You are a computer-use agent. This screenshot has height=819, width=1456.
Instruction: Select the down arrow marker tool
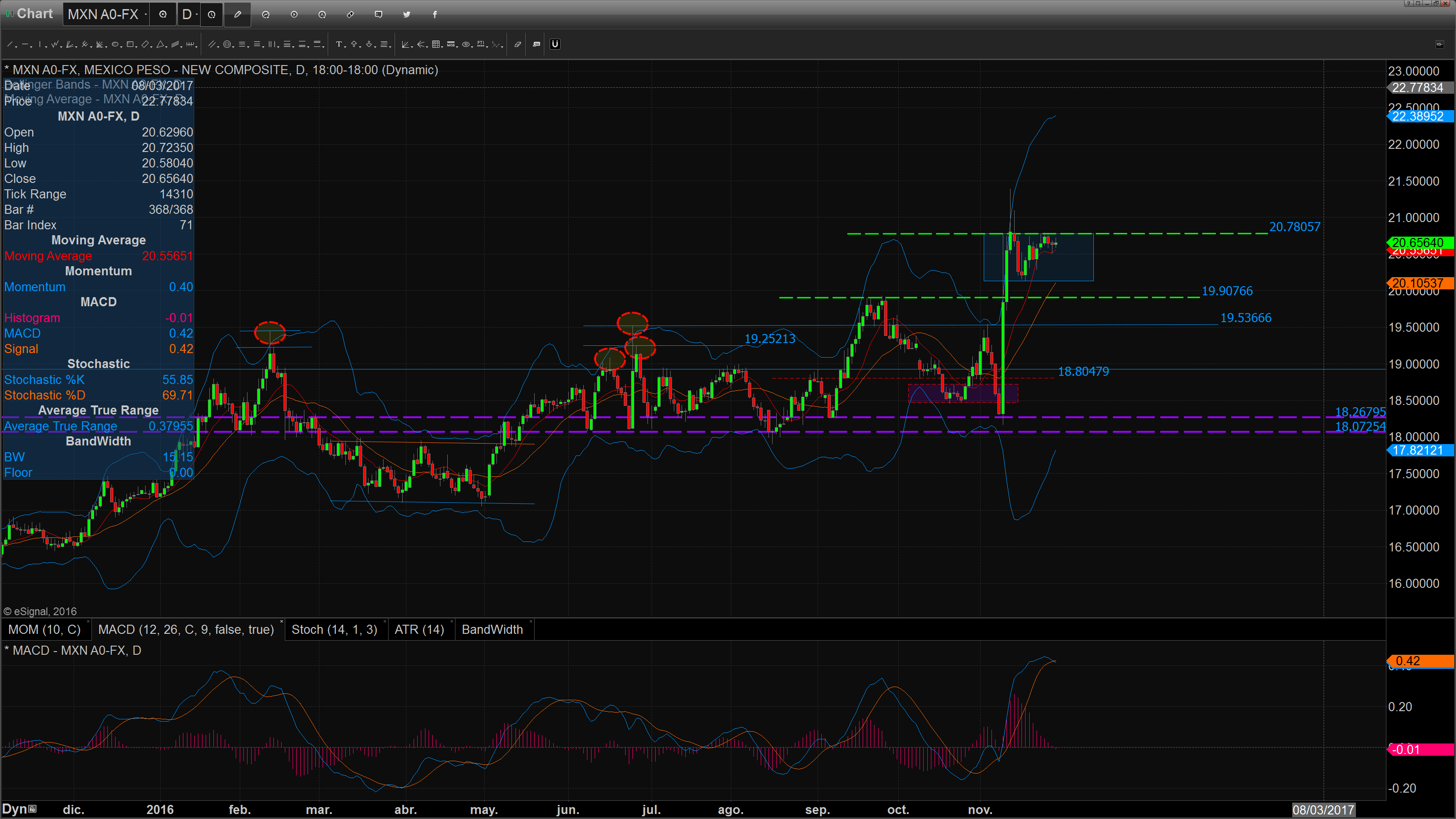[x=369, y=44]
